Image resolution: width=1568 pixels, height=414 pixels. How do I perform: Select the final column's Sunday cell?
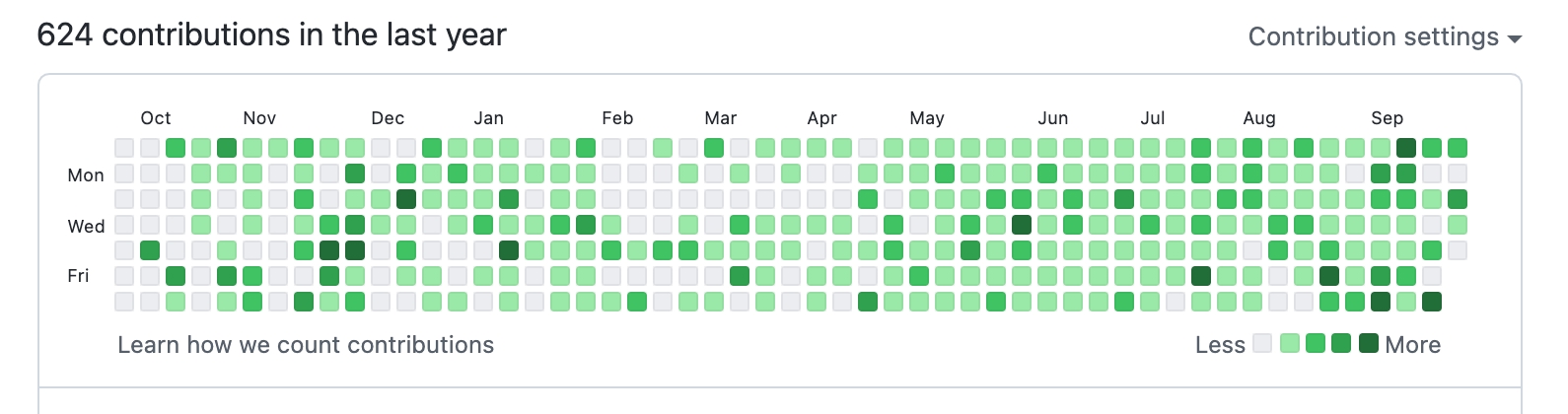click(1458, 149)
